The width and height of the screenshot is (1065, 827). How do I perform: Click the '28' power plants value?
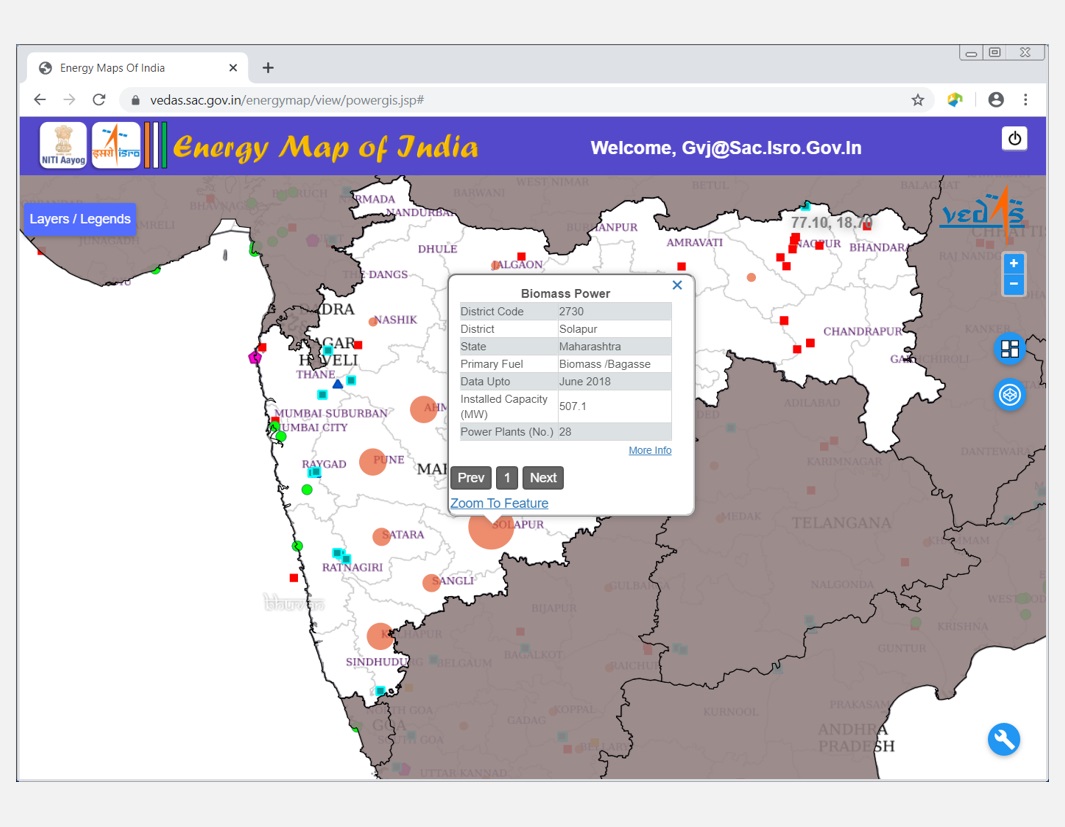[x=565, y=432]
